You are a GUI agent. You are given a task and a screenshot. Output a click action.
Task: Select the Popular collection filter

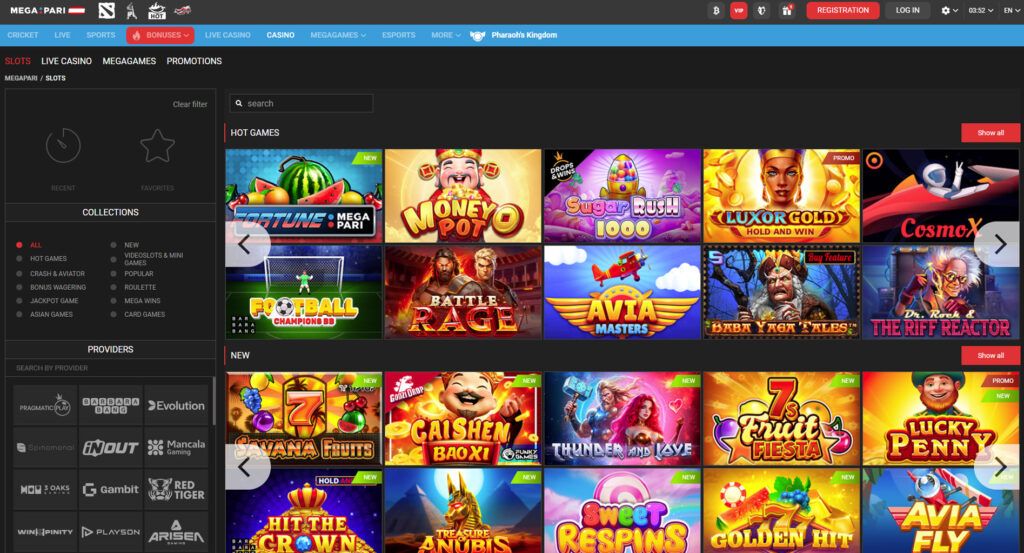point(132,274)
